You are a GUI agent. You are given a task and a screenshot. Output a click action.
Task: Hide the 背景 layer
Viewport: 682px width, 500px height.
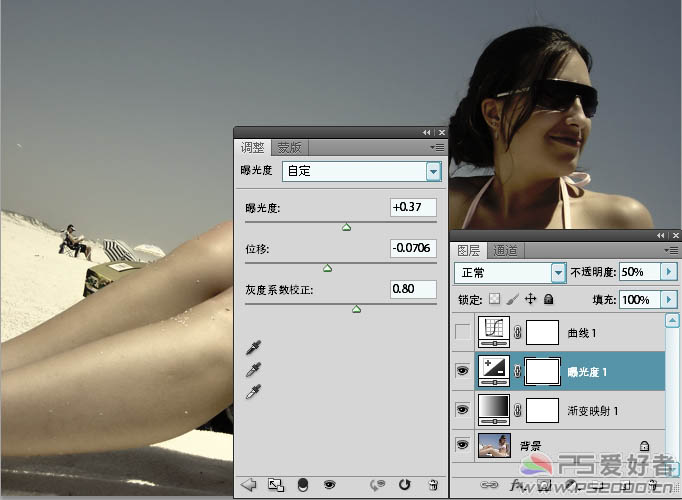pos(462,445)
